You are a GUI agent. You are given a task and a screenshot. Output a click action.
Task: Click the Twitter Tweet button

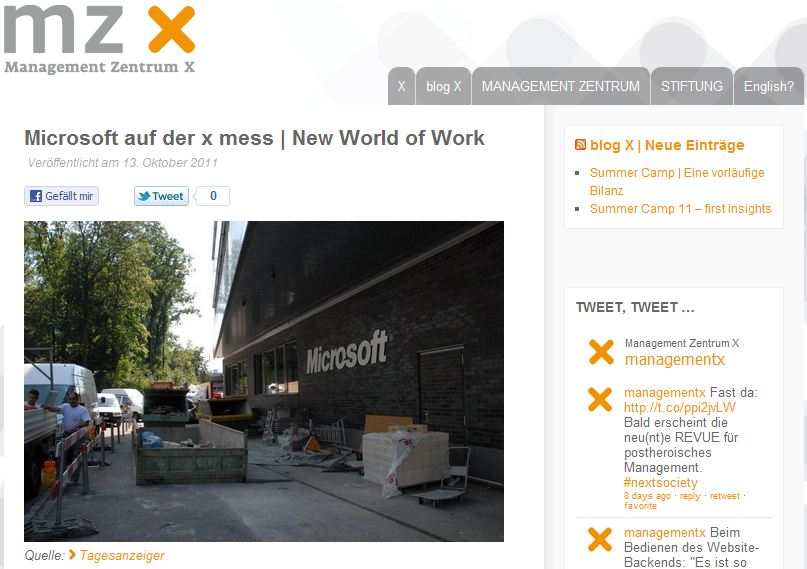[162, 196]
